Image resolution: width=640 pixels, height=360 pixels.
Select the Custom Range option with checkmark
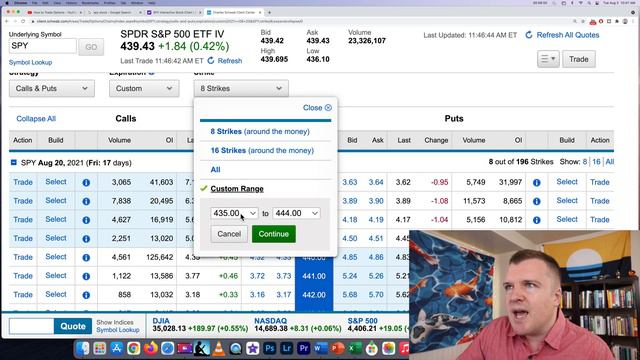[x=237, y=189]
